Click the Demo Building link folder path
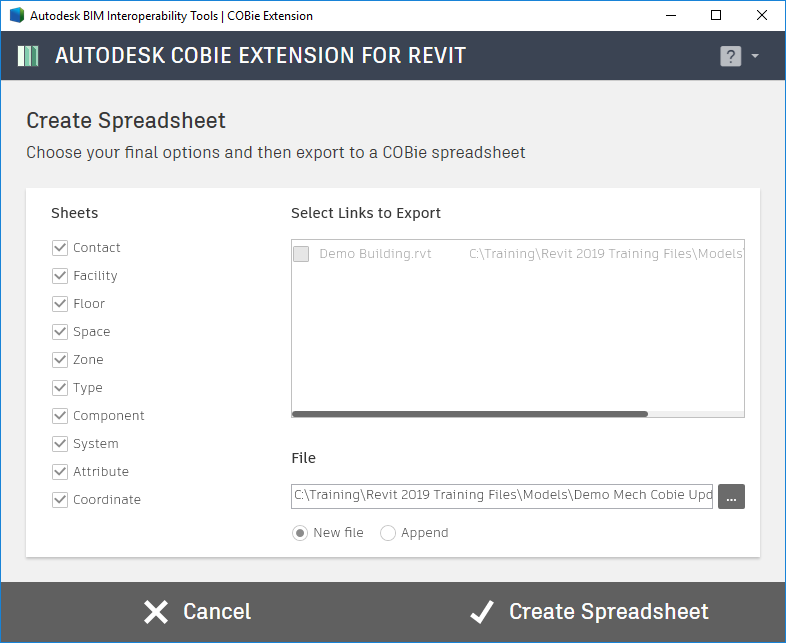This screenshot has width=786, height=643. coord(606,254)
